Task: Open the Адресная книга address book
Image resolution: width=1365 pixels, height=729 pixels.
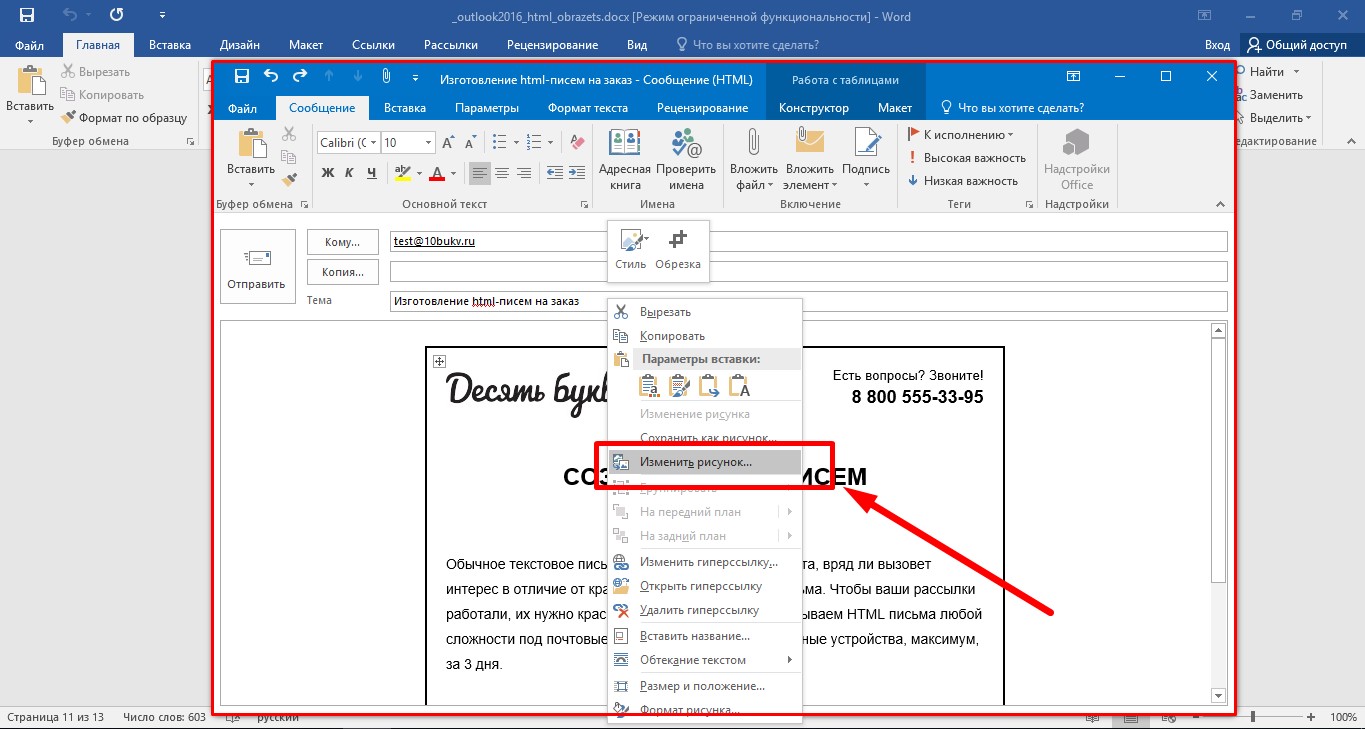Action: point(624,159)
